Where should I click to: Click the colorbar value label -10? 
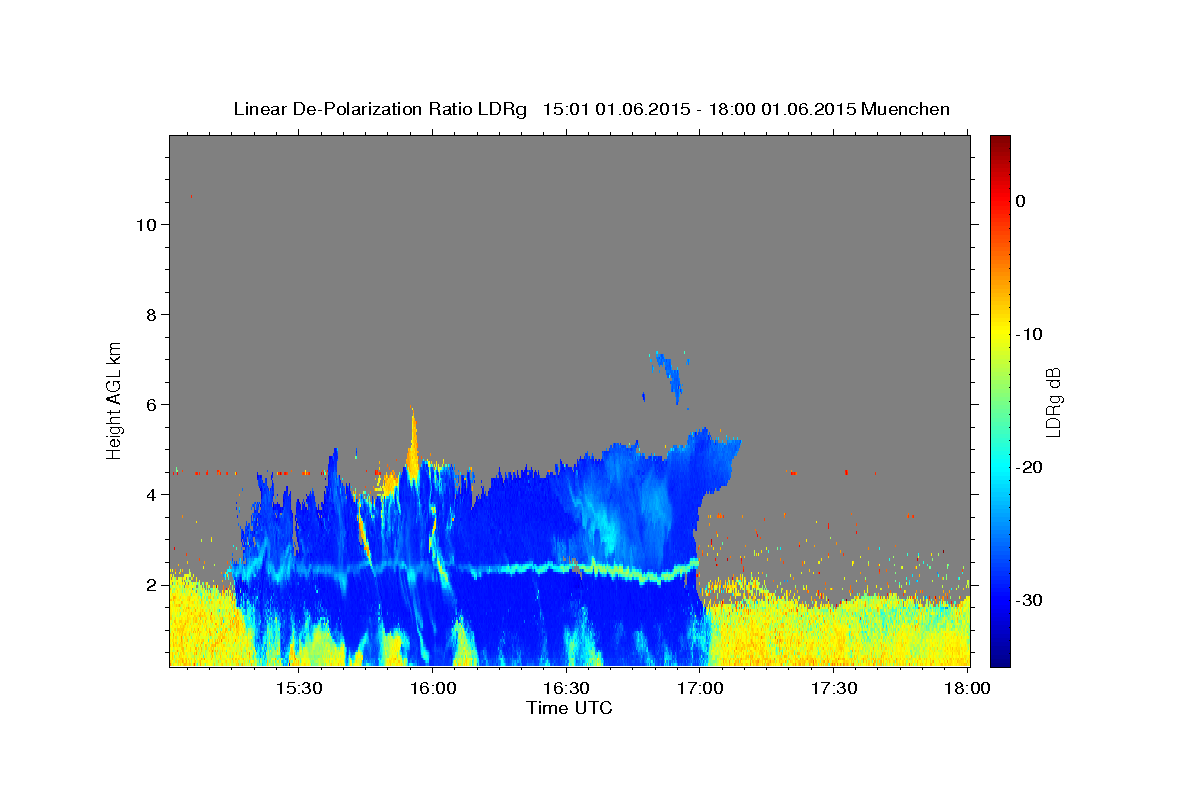pos(1030,334)
